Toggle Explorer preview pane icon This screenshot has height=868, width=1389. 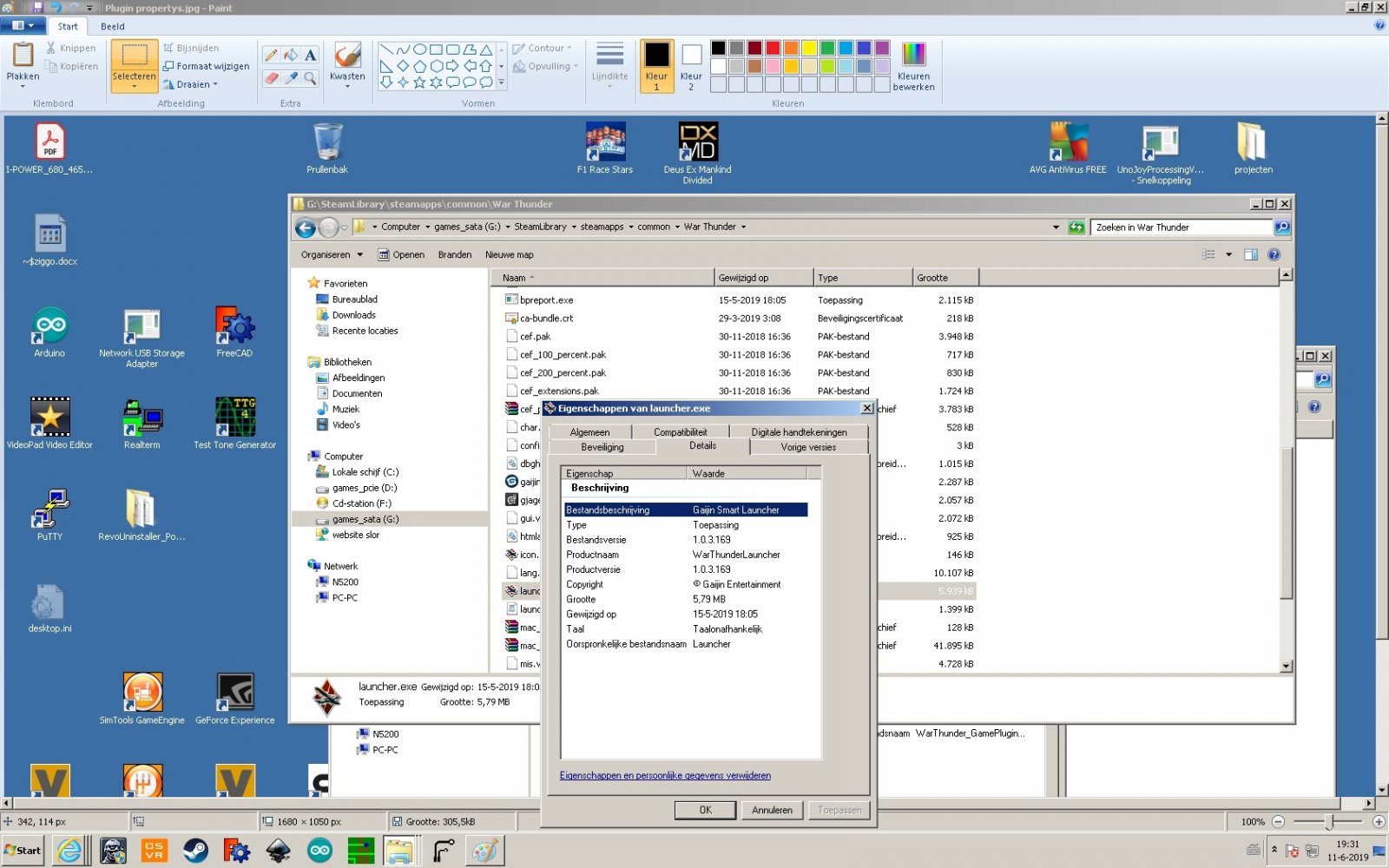1251,255
